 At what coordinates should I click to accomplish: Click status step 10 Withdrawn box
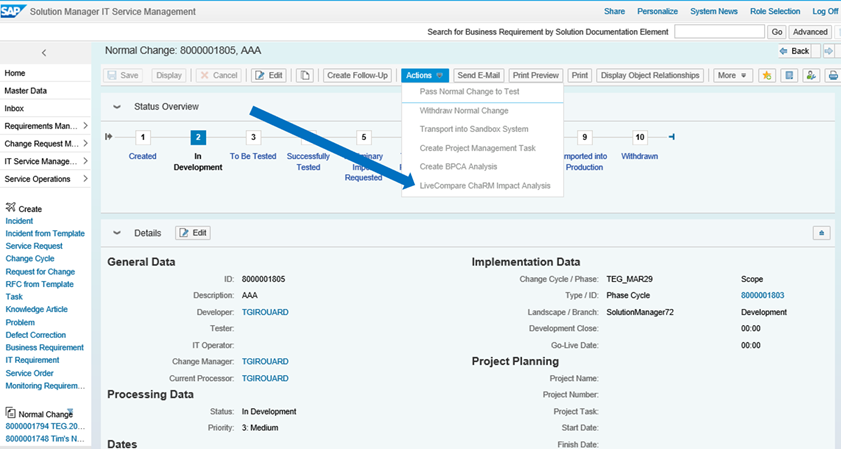tap(640, 137)
